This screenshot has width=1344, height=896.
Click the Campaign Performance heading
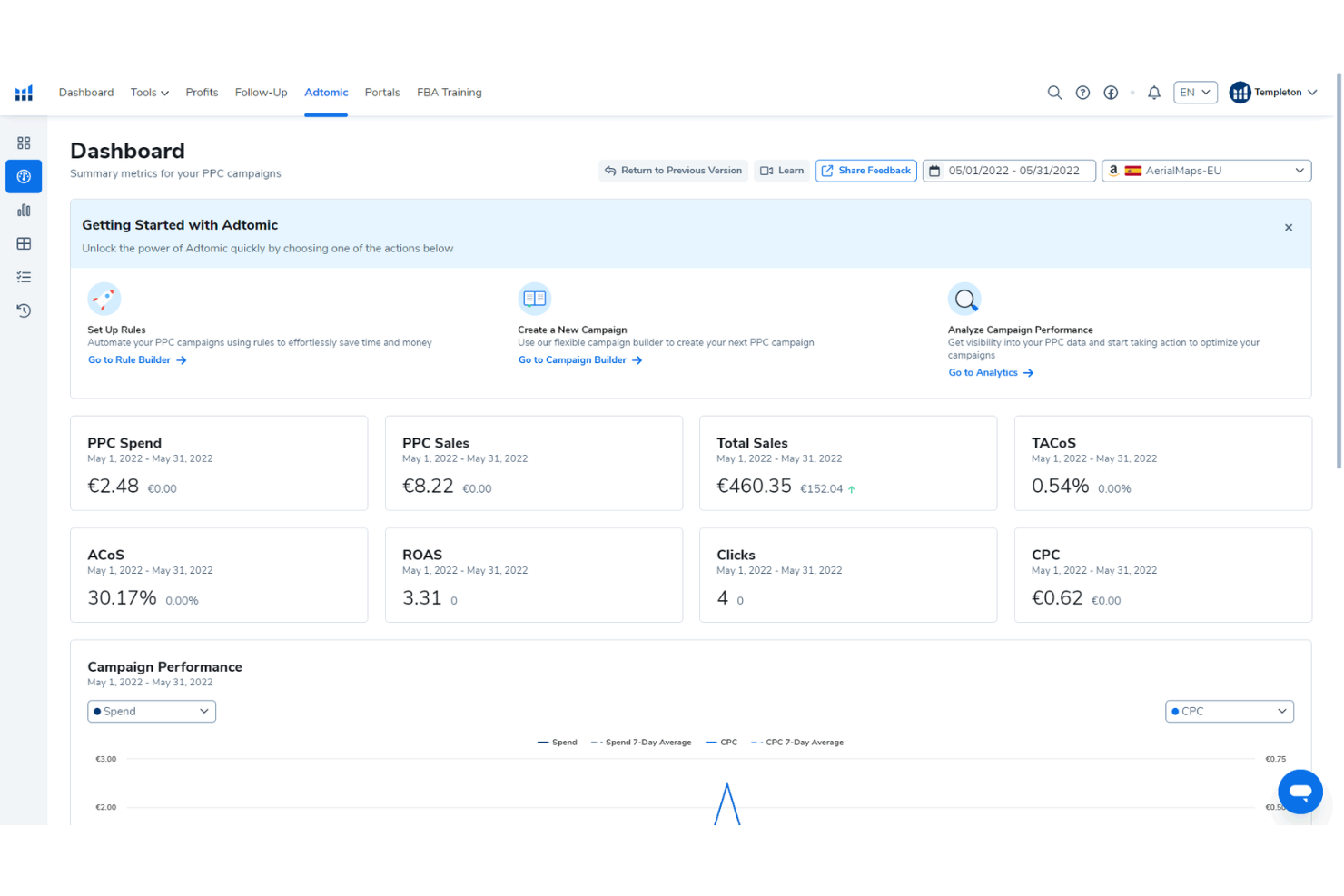164,667
